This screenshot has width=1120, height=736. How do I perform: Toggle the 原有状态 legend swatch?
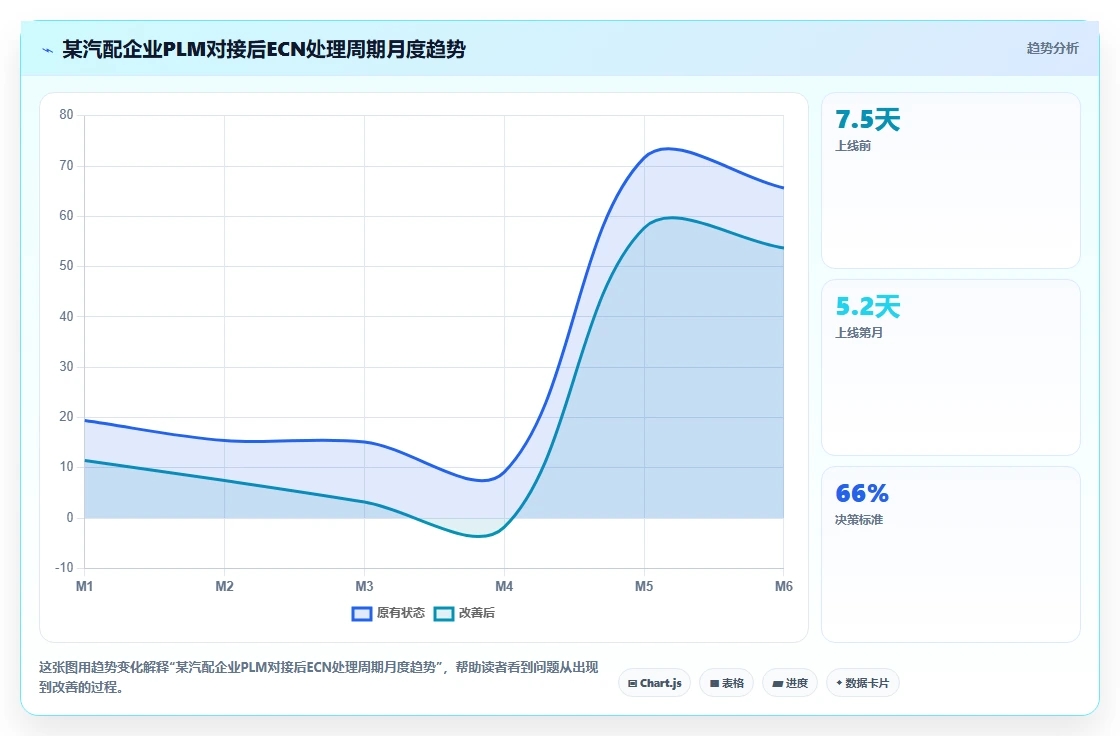click(x=361, y=614)
